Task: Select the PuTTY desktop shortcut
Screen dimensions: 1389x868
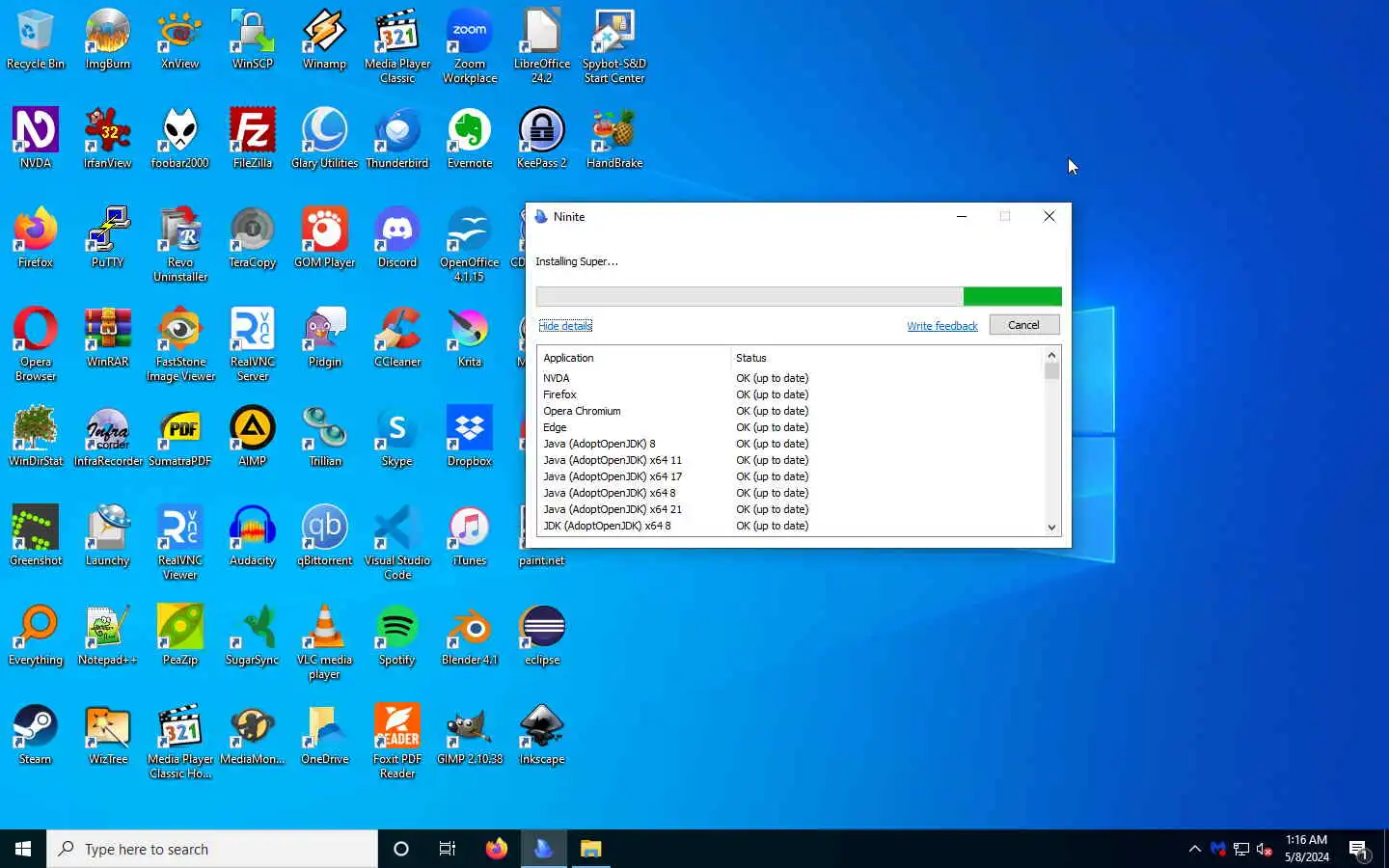Action: (x=108, y=237)
